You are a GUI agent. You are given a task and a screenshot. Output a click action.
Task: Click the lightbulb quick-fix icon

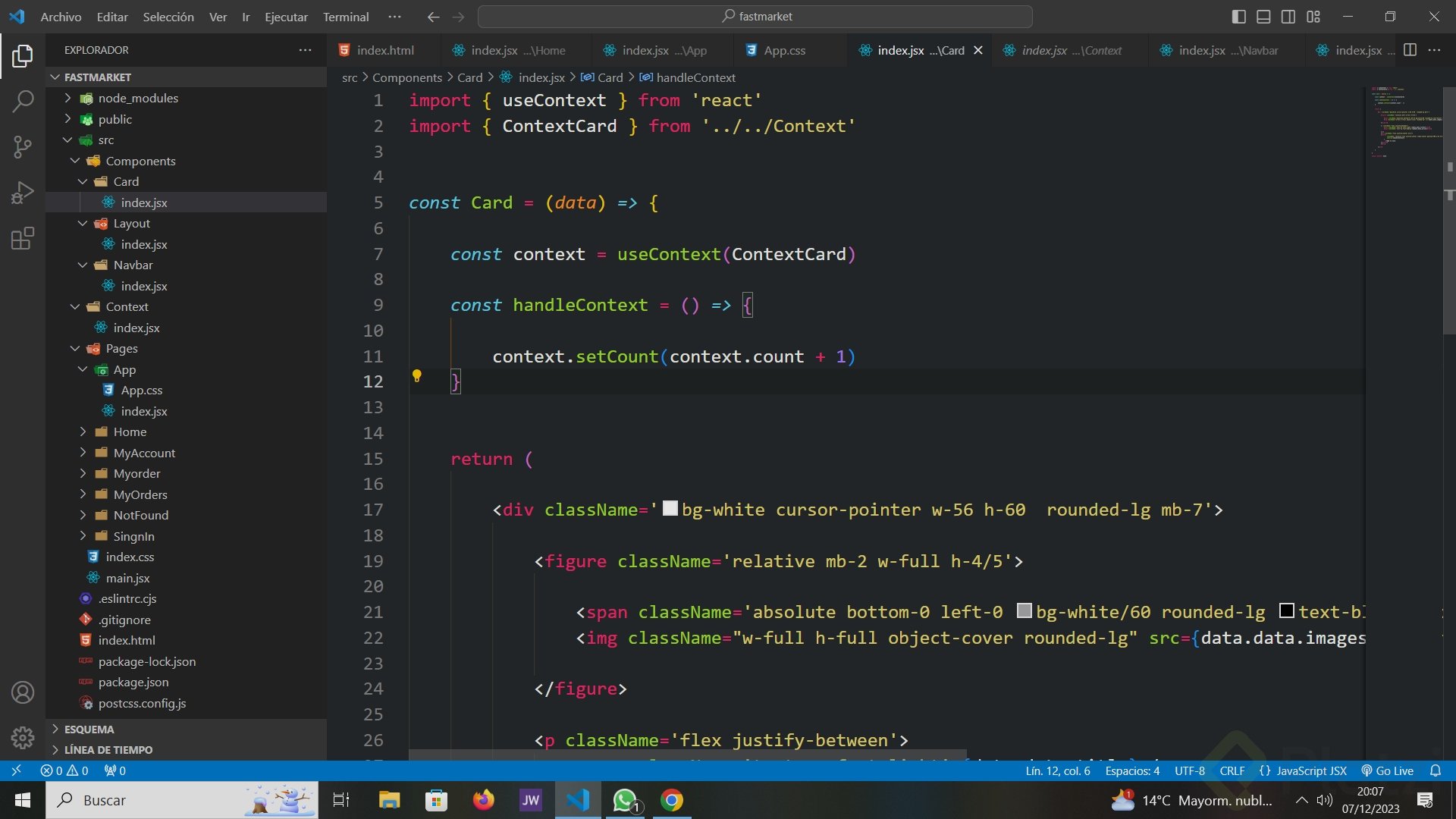[x=416, y=375]
